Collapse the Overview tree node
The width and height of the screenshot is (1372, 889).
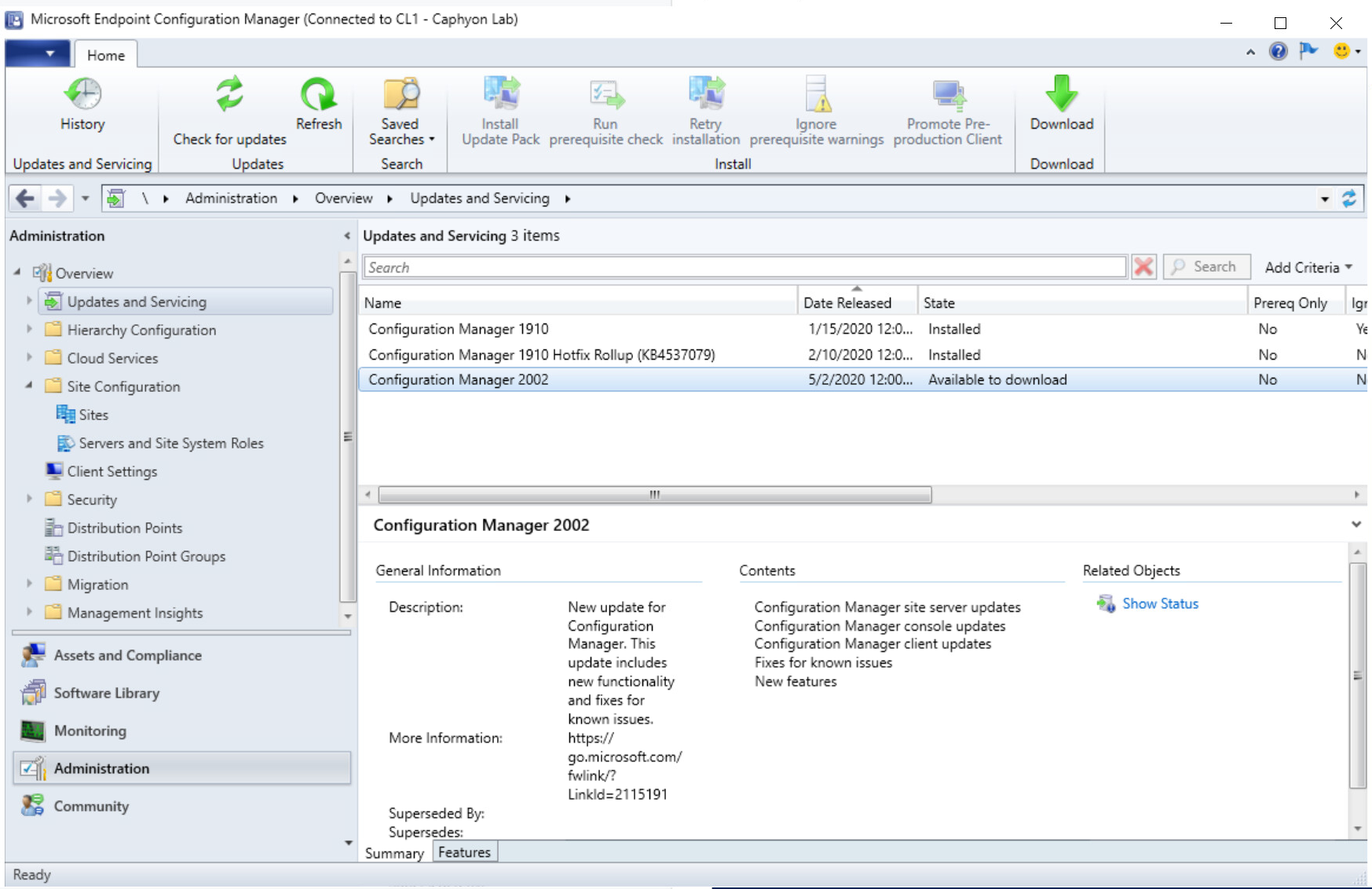(x=17, y=273)
